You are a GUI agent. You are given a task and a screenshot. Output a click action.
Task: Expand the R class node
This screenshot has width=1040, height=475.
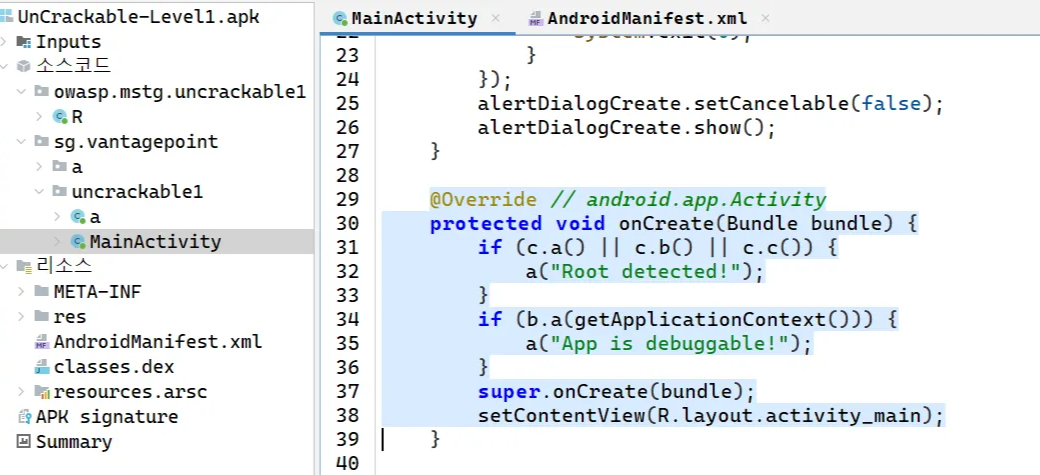click(40, 117)
